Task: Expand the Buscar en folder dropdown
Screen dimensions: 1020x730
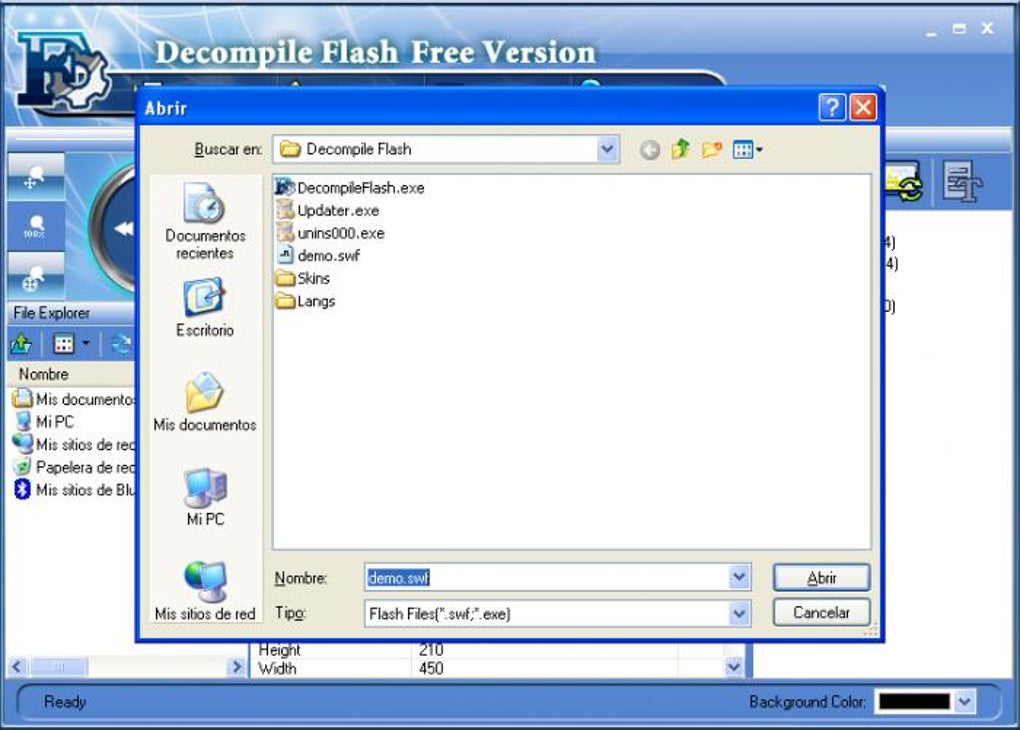Action: pos(606,150)
